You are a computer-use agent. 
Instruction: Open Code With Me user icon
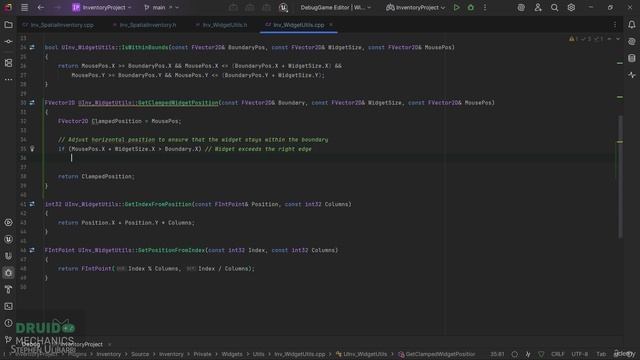pos(538,7)
